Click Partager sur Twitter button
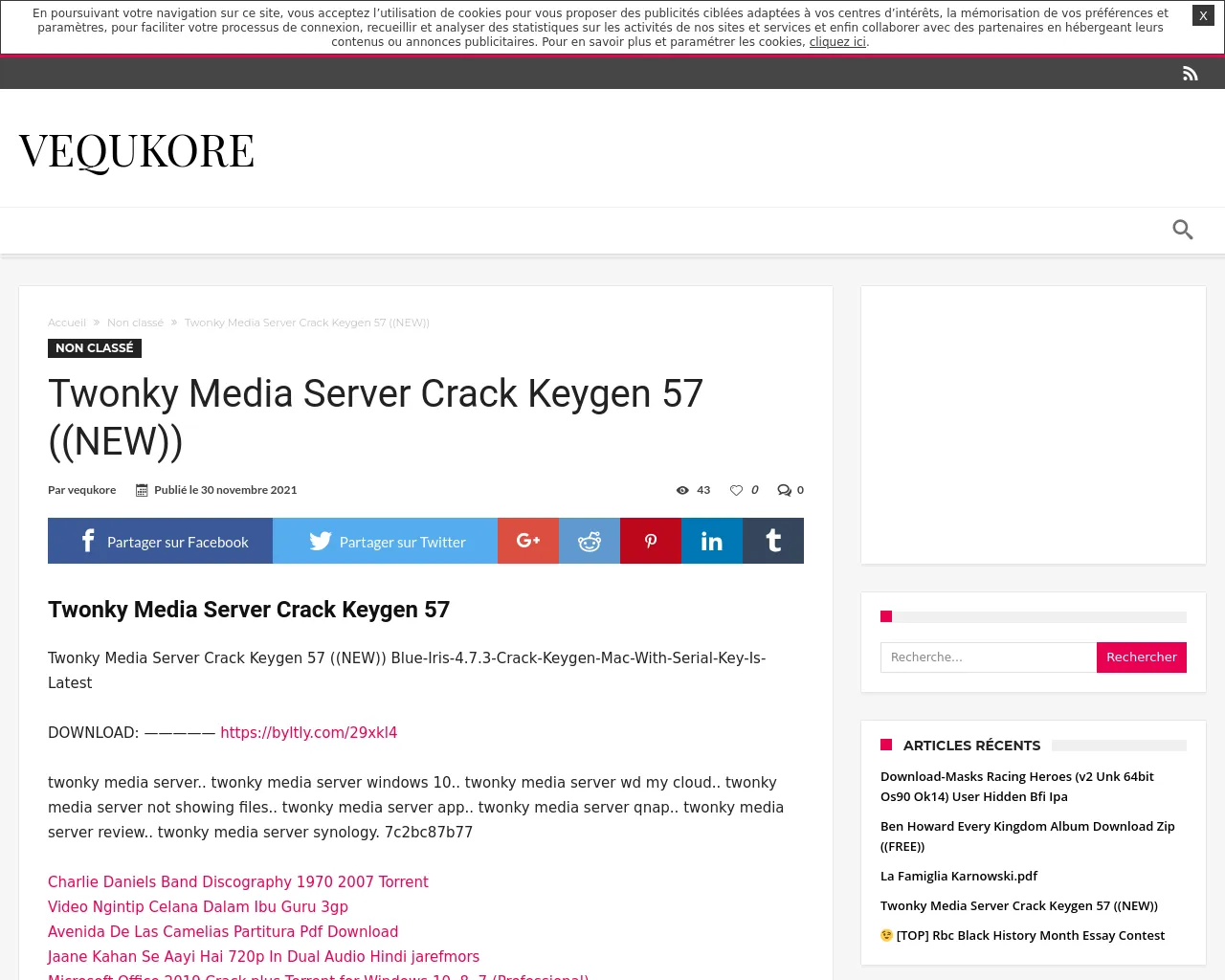 pos(385,541)
